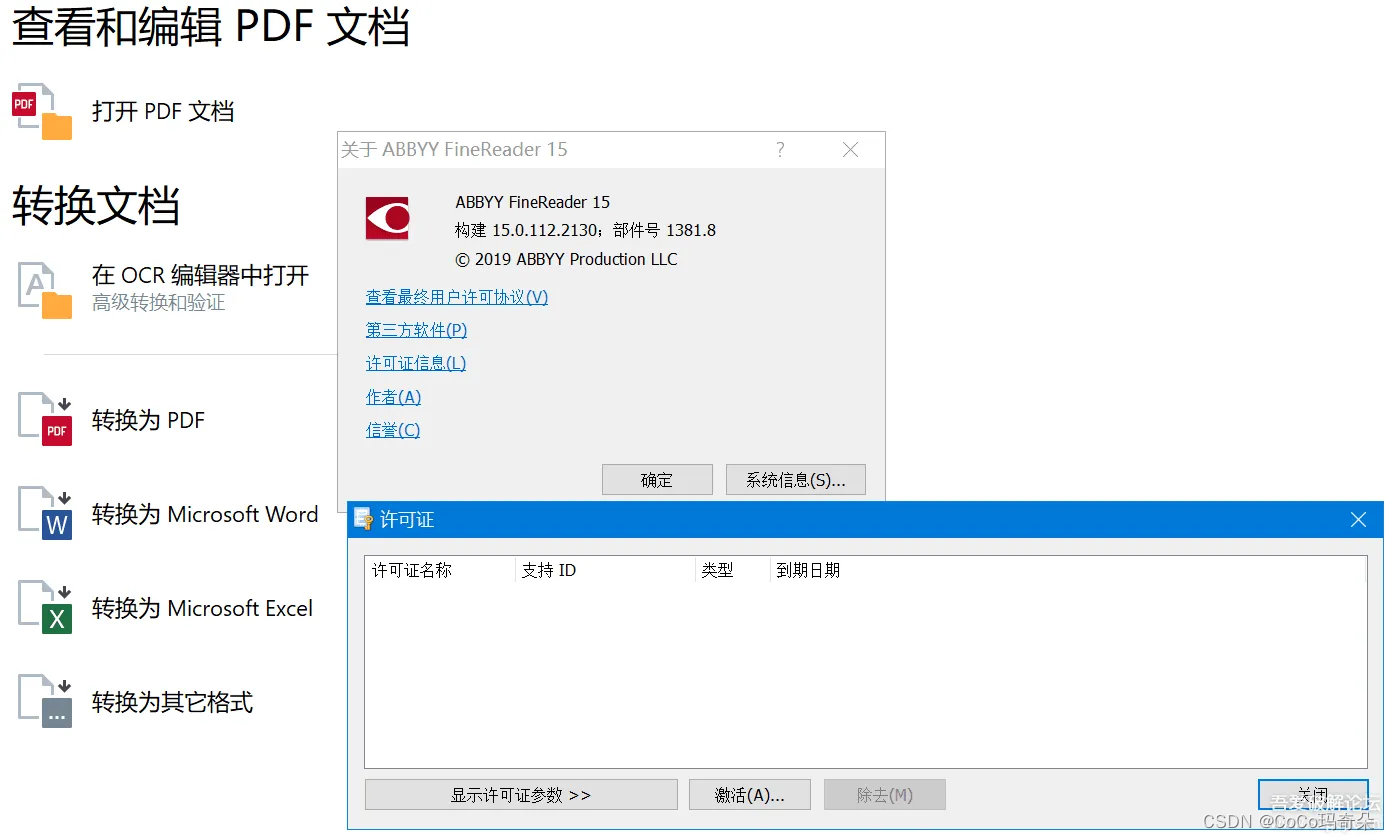
Task: Click the ABBYY FineReader logo in About dialog
Action: pos(387,218)
